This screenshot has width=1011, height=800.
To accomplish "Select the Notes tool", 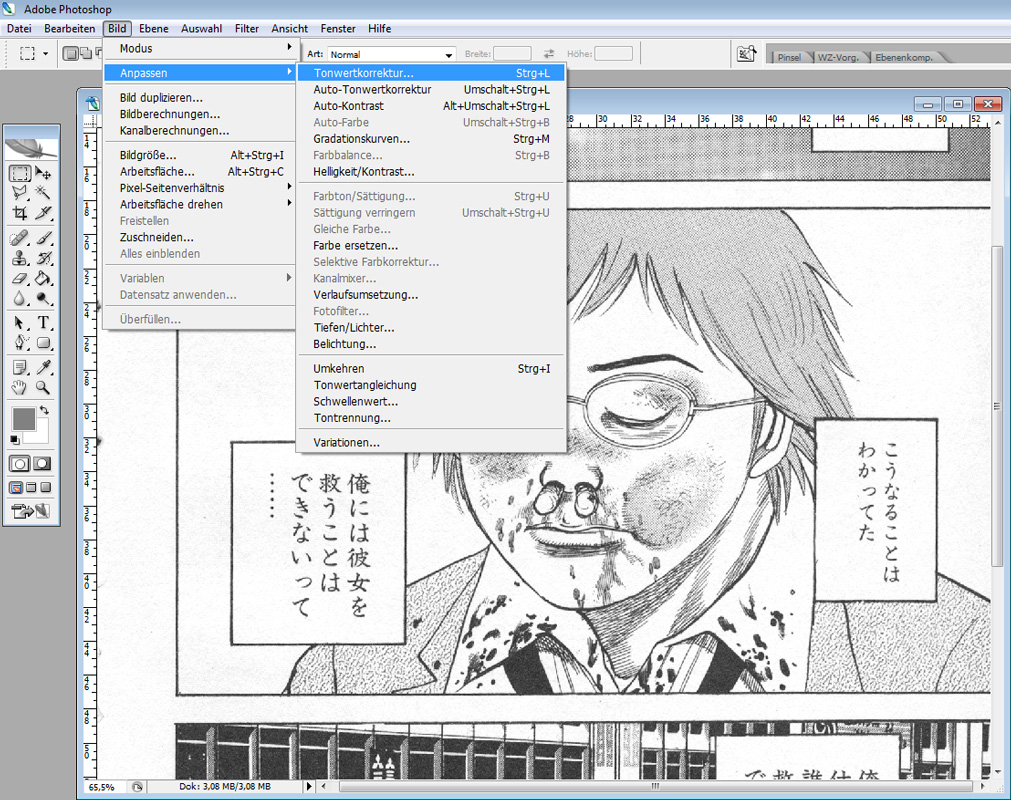I will coord(19,367).
